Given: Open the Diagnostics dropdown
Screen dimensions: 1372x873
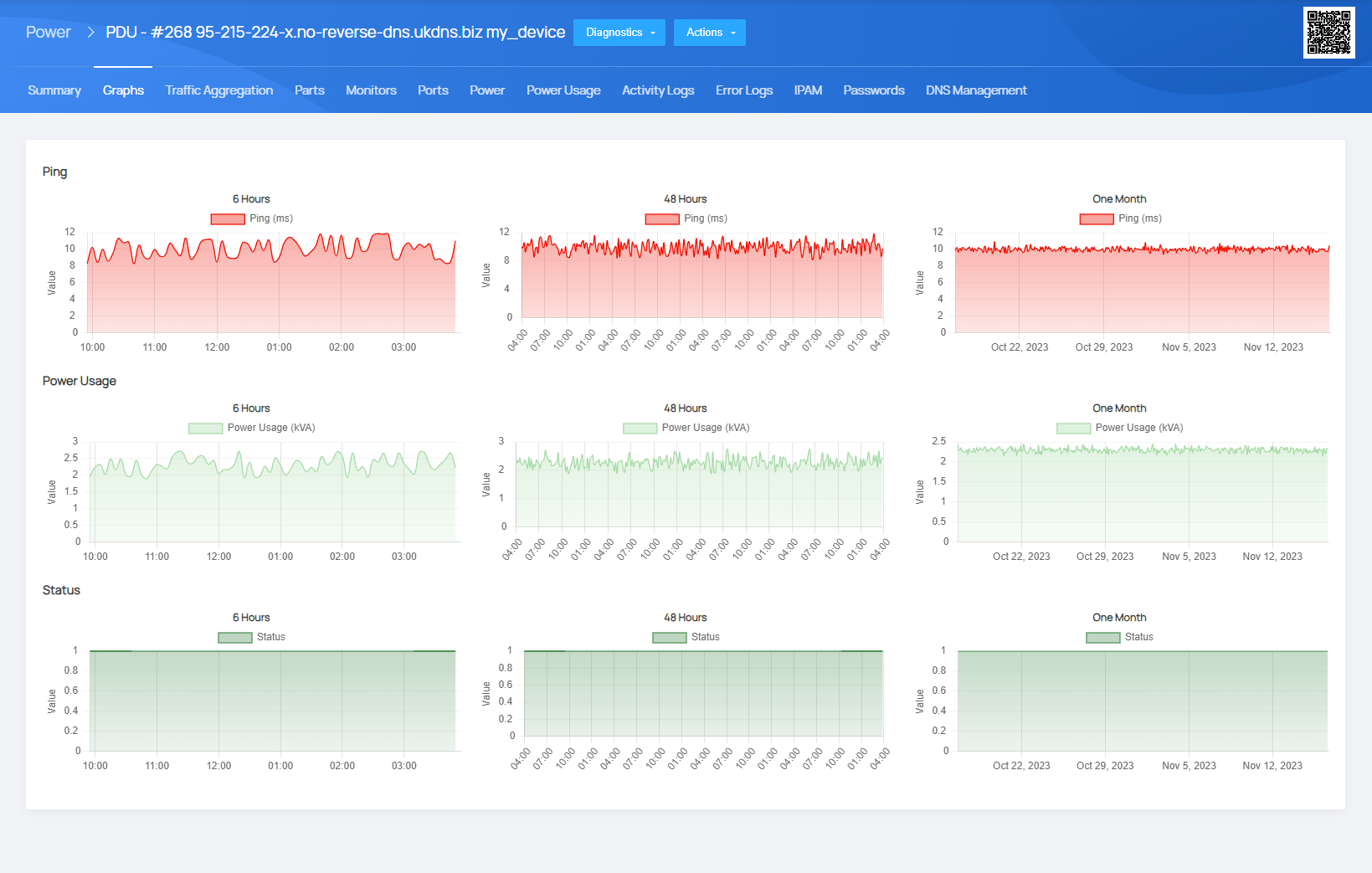Looking at the screenshot, I should pos(619,33).
